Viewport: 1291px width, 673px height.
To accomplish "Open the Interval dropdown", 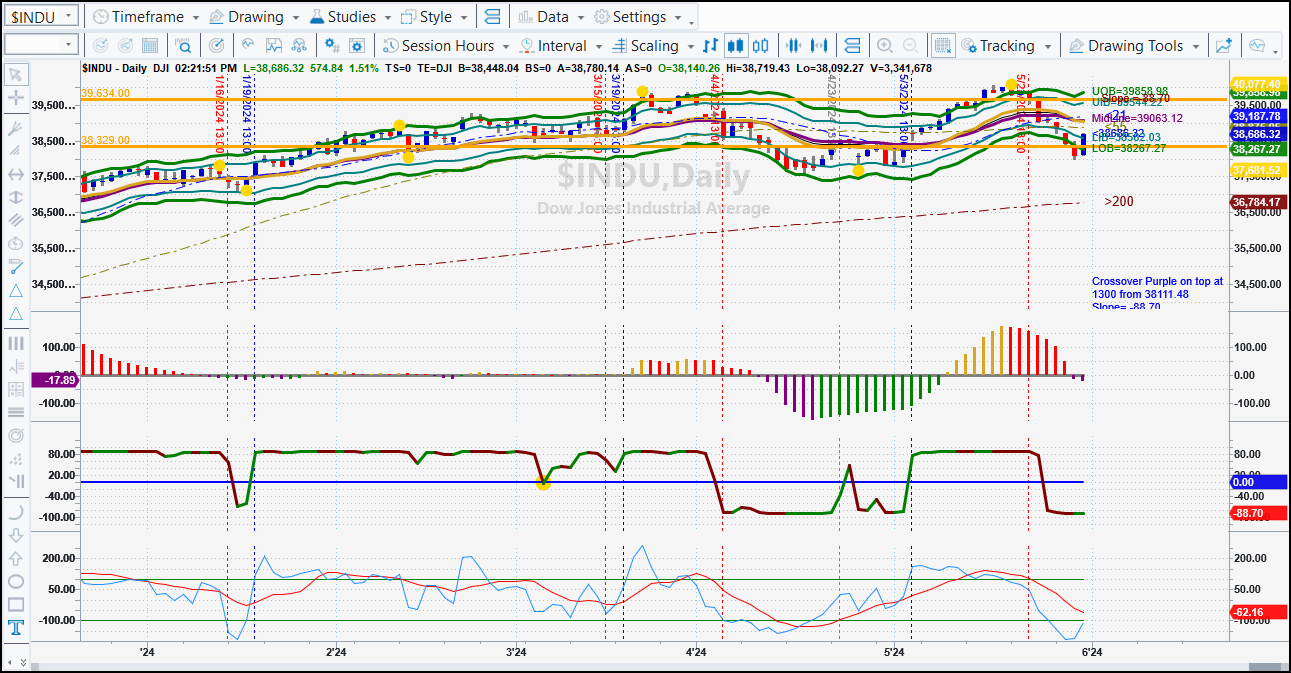I will 561,46.
